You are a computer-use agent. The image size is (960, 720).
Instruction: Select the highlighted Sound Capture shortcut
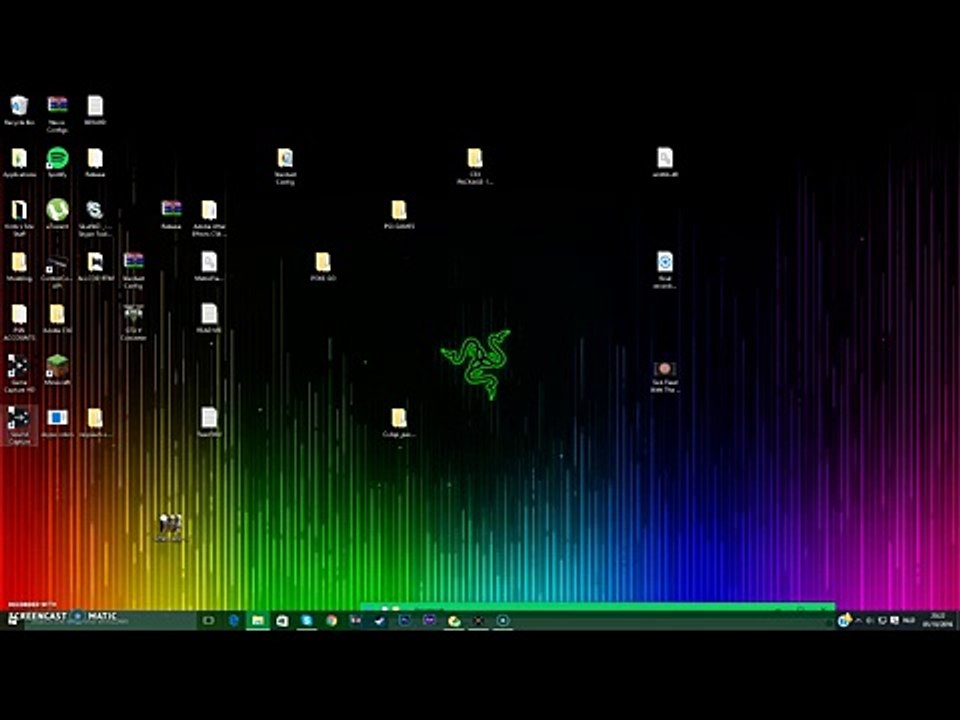(19, 426)
